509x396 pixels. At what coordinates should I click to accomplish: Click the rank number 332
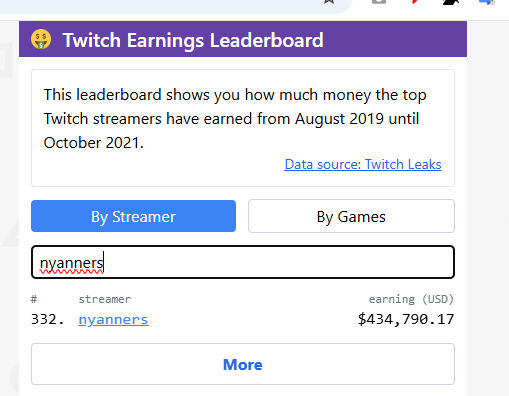click(x=48, y=319)
